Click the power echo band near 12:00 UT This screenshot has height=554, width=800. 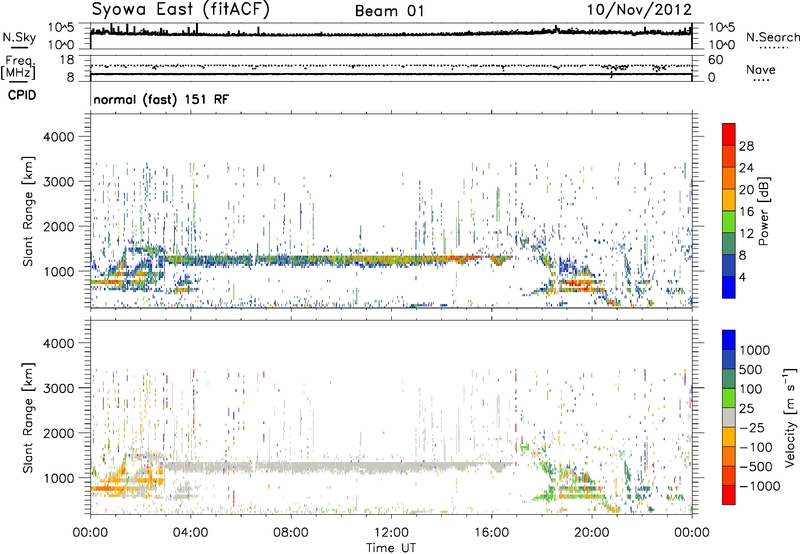pyautogui.click(x=391, y=261)
